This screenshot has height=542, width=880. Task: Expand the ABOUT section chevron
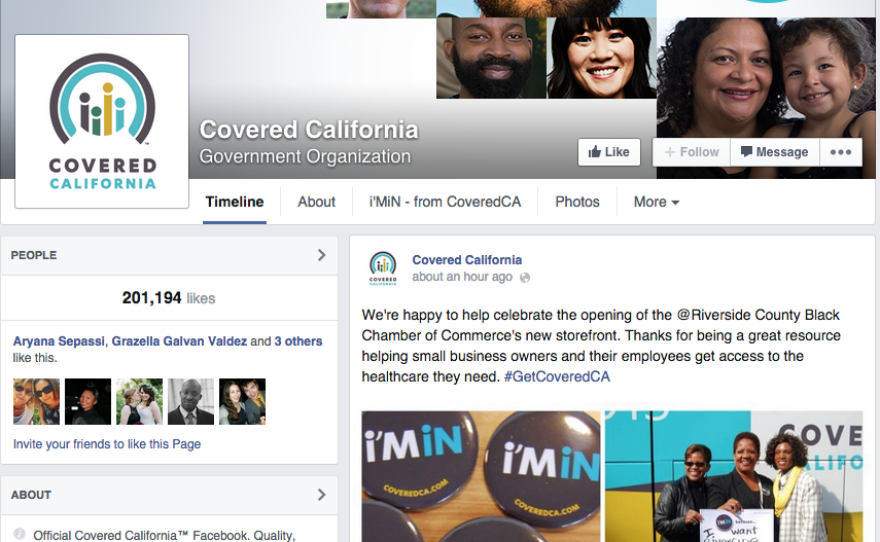(322, 495)
